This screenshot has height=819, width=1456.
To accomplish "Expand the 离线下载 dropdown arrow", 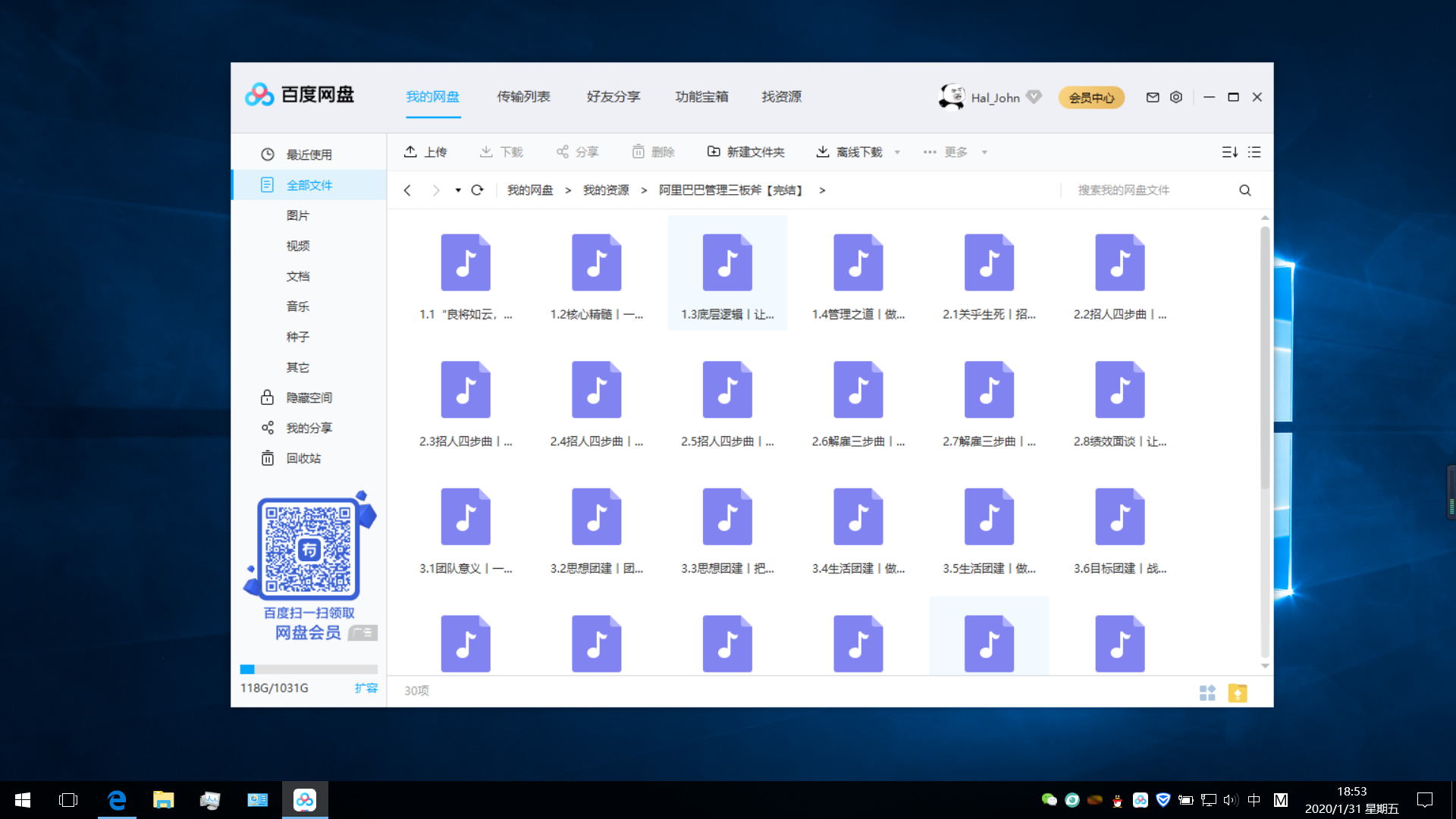I will pyautogui.click(x=898, y=152).
